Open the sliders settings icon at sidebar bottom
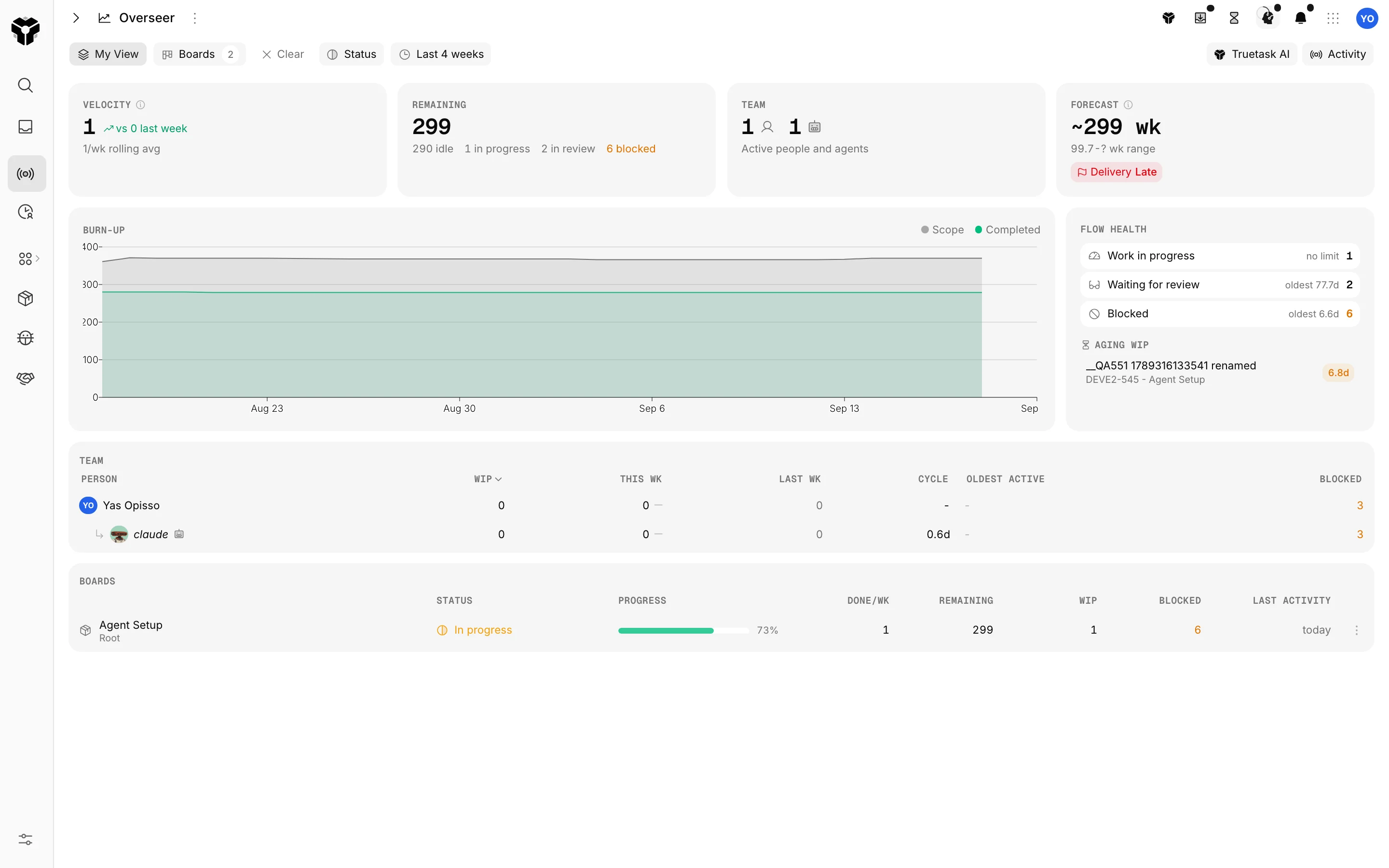 click(x=26, y=839)
